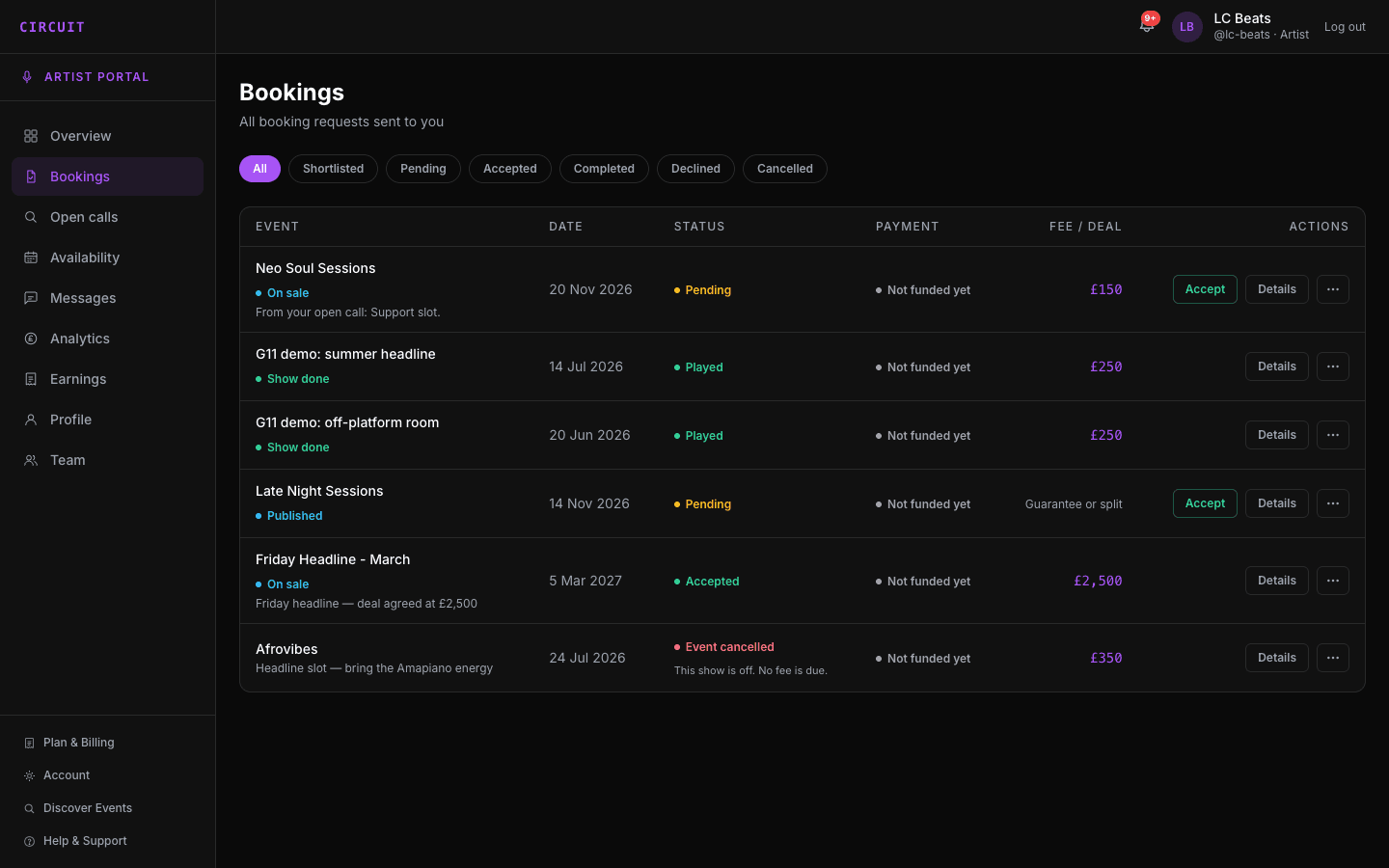Viewport: 1389px width, 868px height.
Task: Go to Availability page
Action: 107,258
